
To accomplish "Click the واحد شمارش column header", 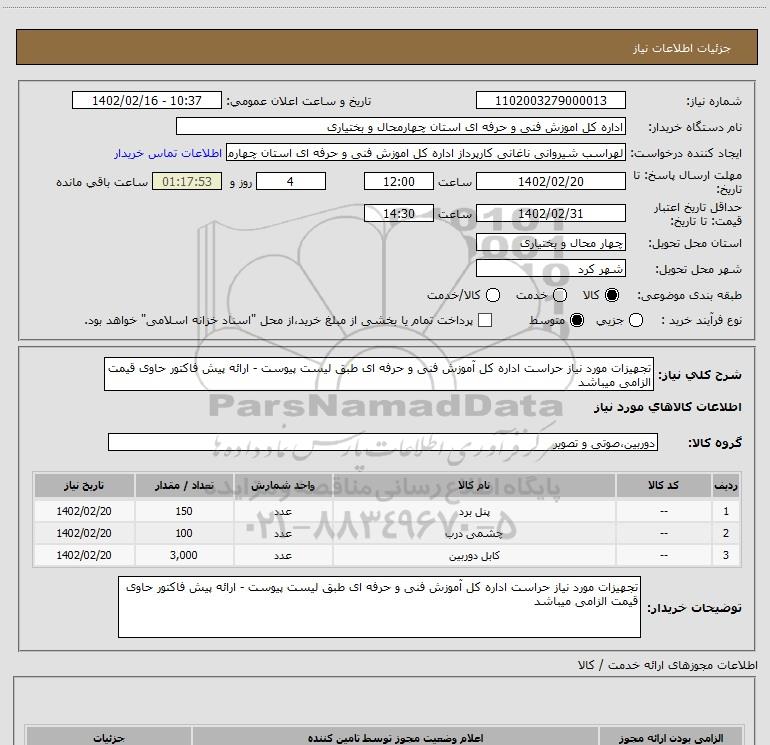I will tap(283, 485).
